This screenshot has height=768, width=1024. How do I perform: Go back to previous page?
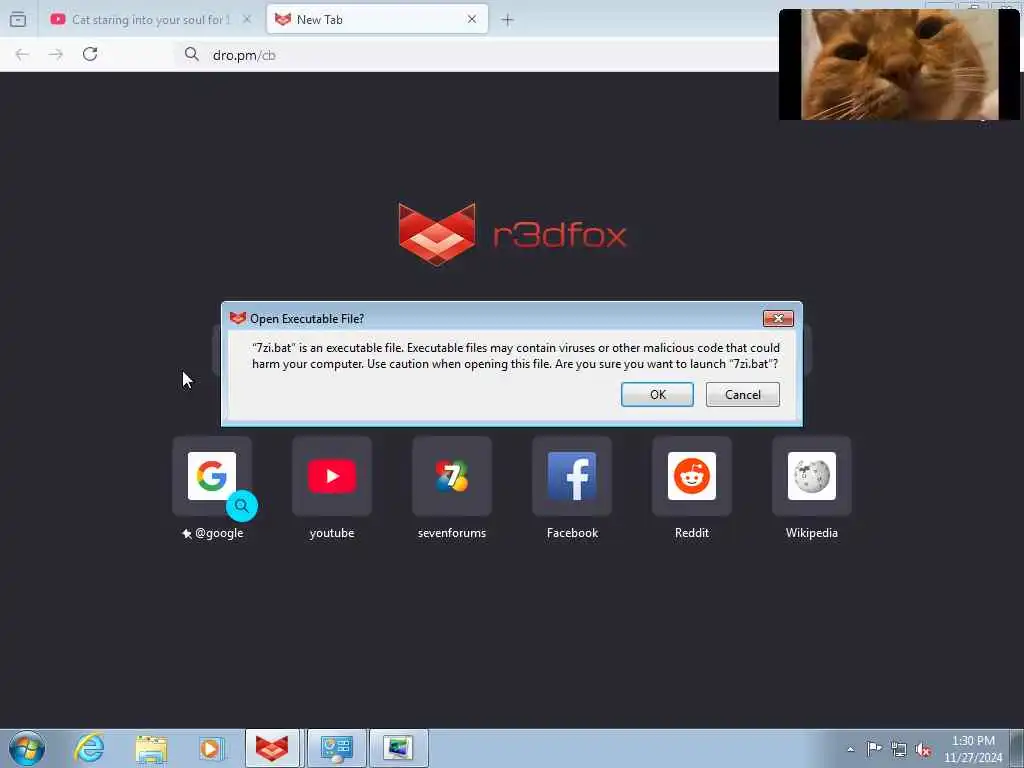(x=22, y=54)
